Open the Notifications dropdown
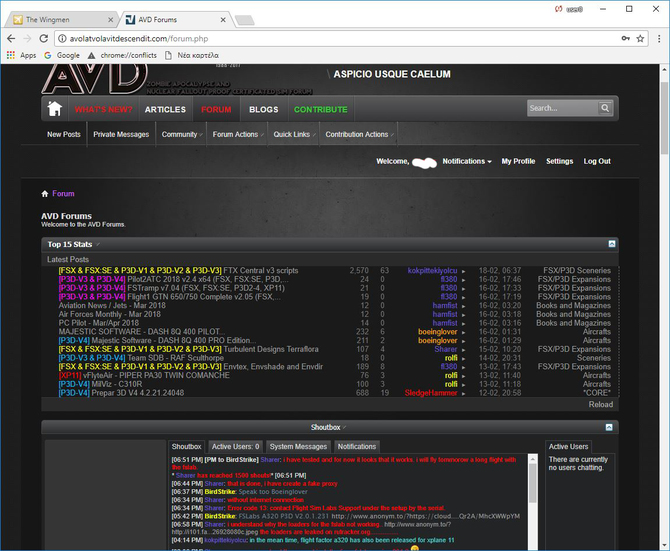 467,161
